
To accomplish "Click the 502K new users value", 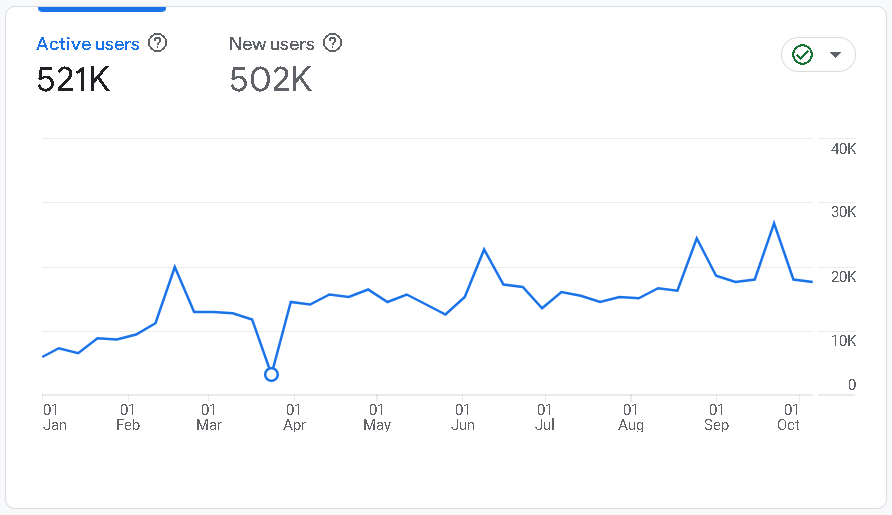I will click(x=270, y=80).
